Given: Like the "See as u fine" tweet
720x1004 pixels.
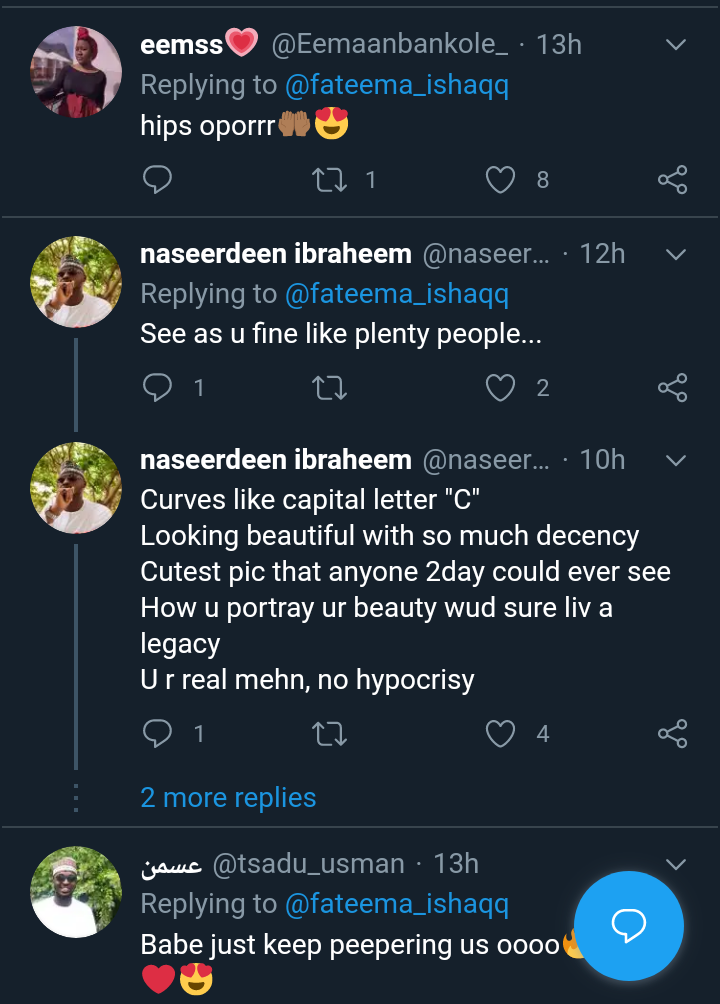Looking at the screenshot, I should coord(500,388).
